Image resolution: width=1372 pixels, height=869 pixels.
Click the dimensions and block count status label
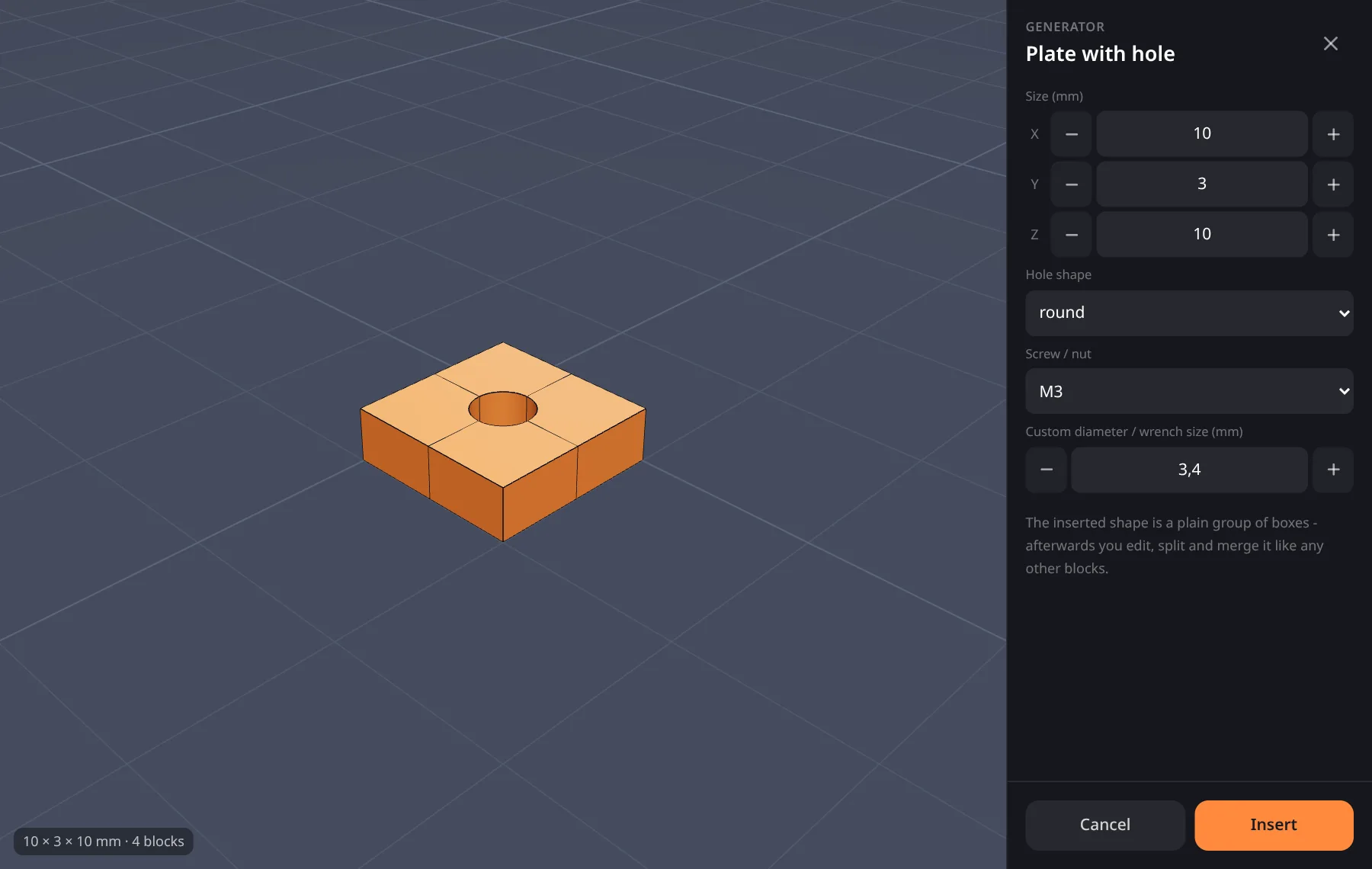(x=104, y=842)
